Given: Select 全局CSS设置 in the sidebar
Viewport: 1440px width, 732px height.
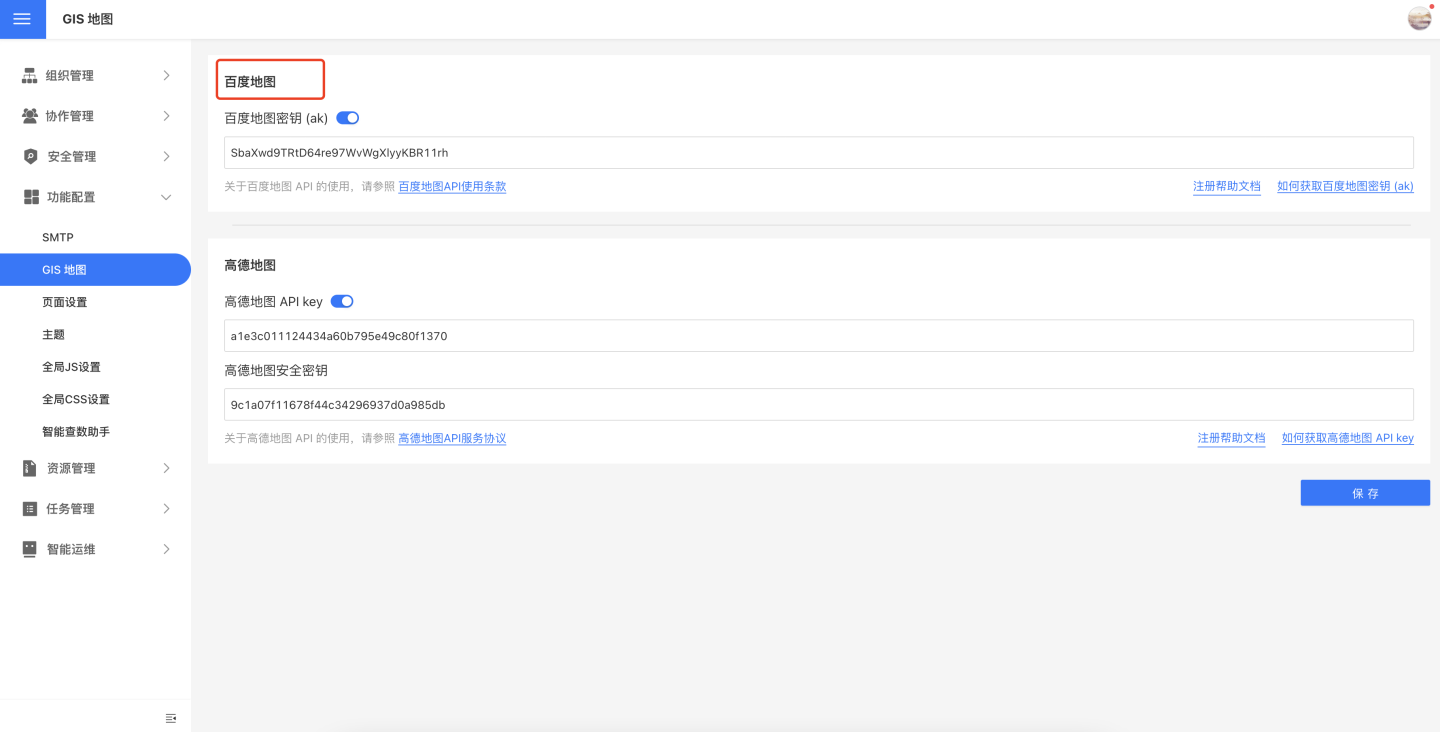Looking at the screenshot, I should point(76,400).
